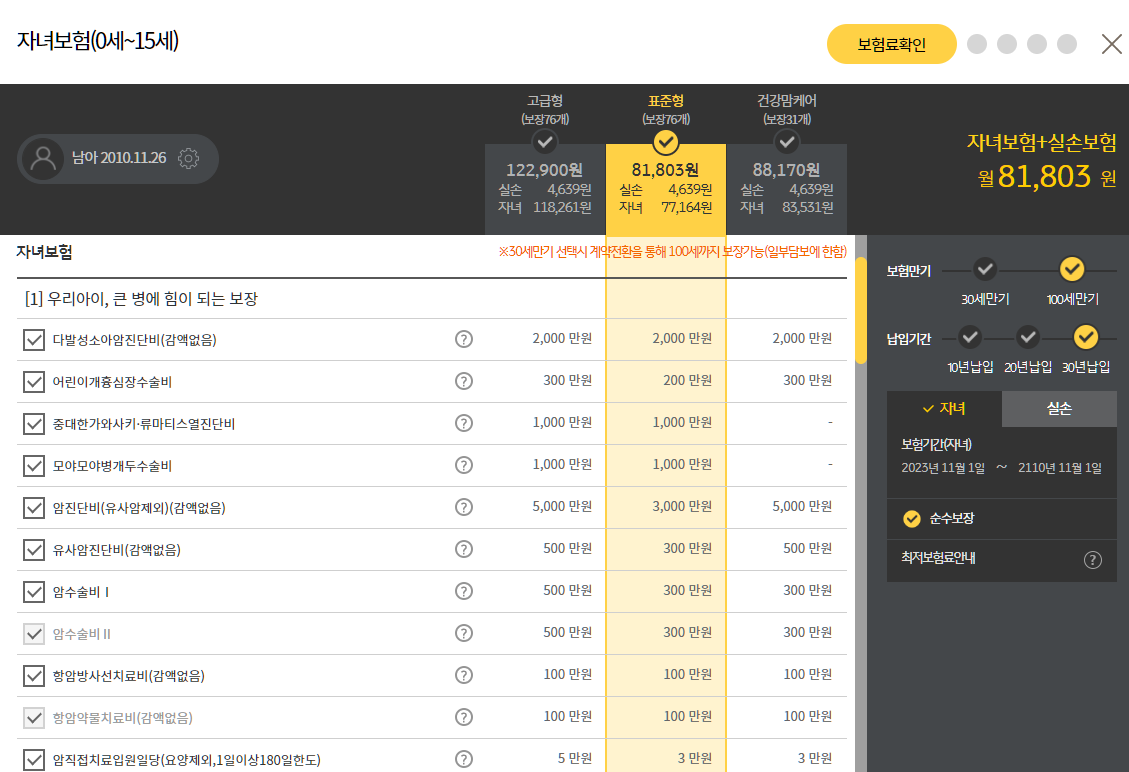Select 30세만기 insurance maturity option
Screen dimensions: 1129x772
pyautogui.click(x=985, y=269)
